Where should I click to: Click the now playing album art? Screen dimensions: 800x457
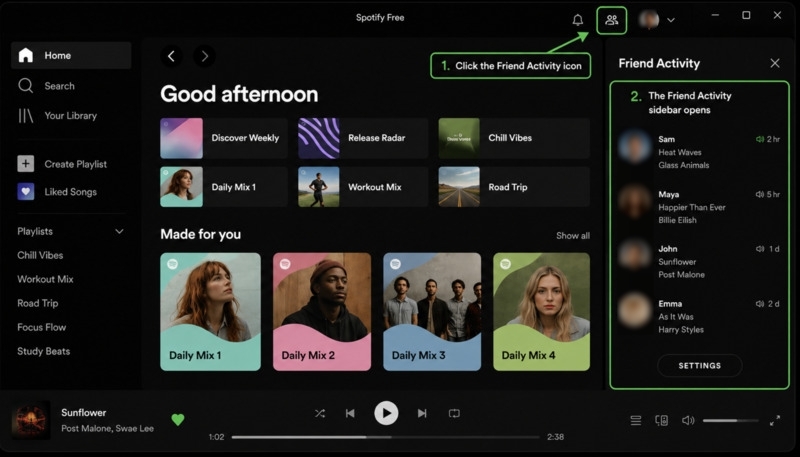[x=31, y=420]
